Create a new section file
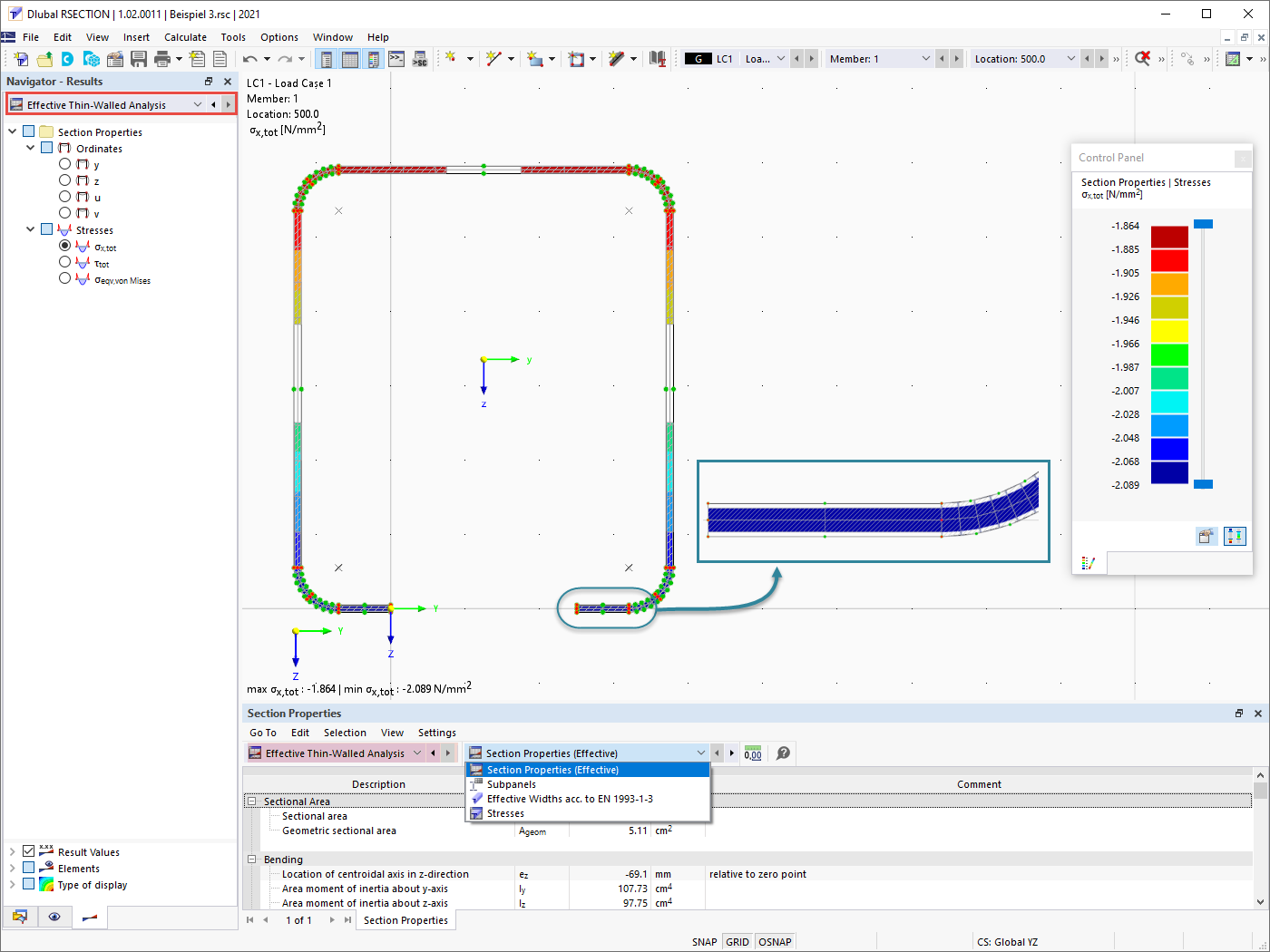The height and width of the screenshot is (952, 1270). [21, 59]
